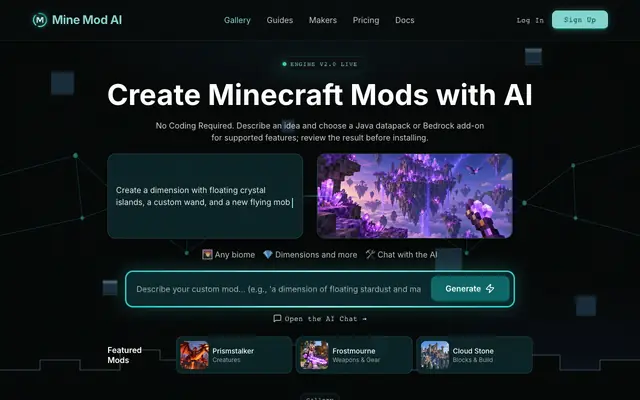
Task: Click the tools icon beside Chat with AI
Action: tap(370, 255)
